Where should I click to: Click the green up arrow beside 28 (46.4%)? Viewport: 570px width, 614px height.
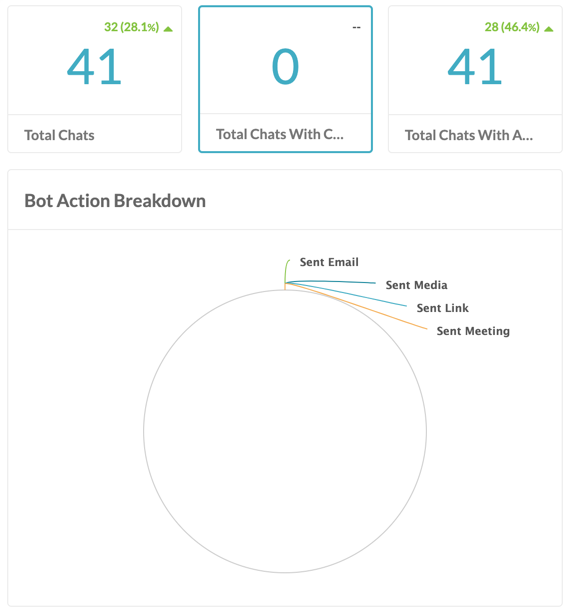[548, 29]
